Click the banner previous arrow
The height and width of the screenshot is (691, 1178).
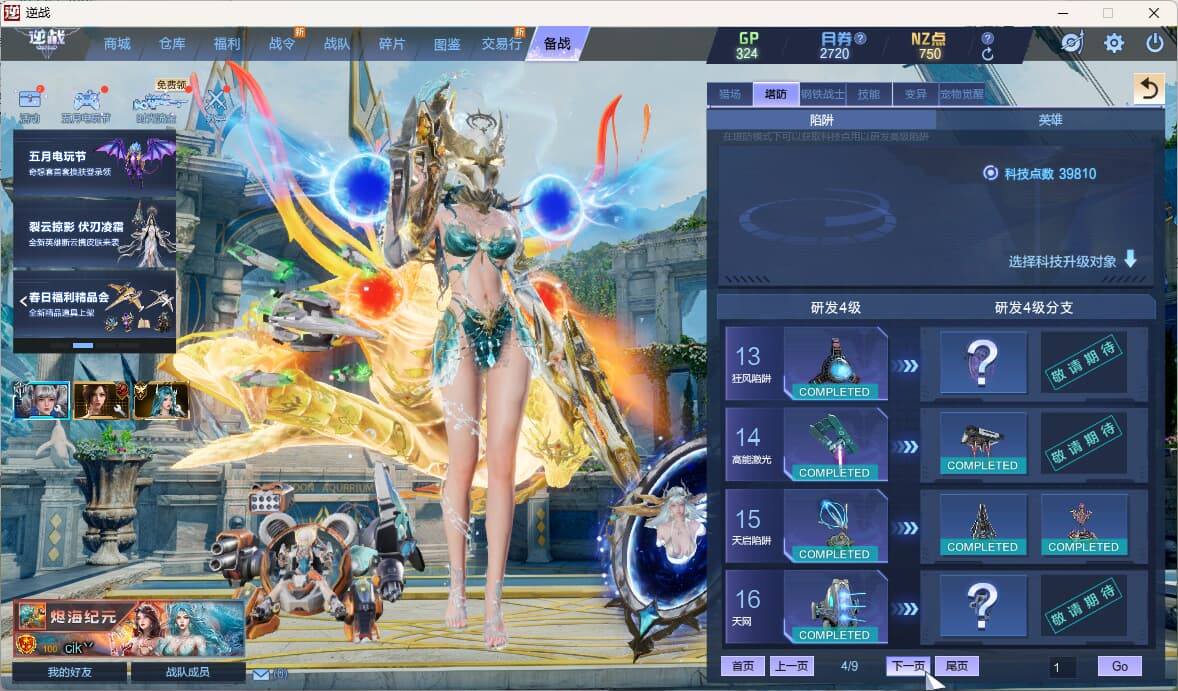pos(23,302)
